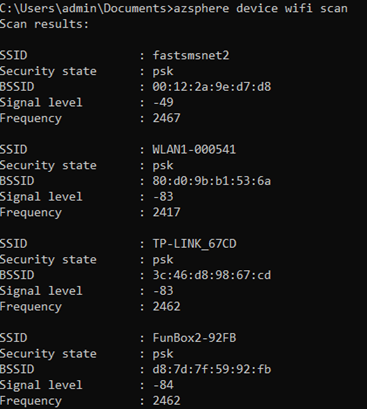Click WLAN1-000541's -83 signal level
367x409 pixels.
[x=163, y=197]
